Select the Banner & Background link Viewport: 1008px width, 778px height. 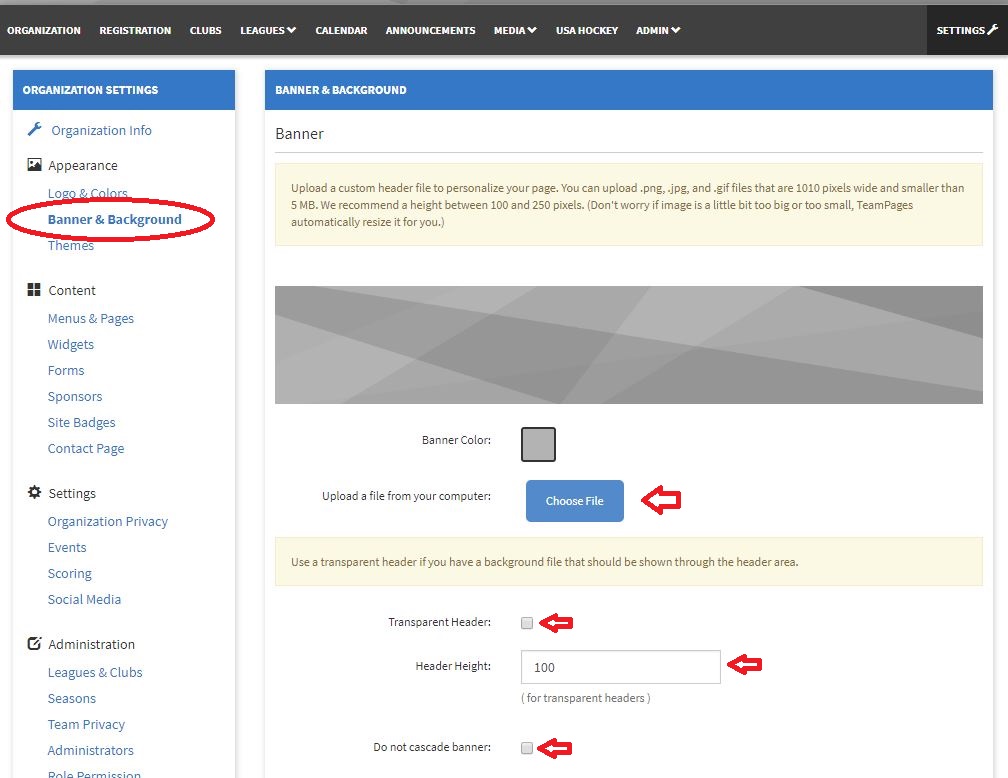click(x=114, y=219)
